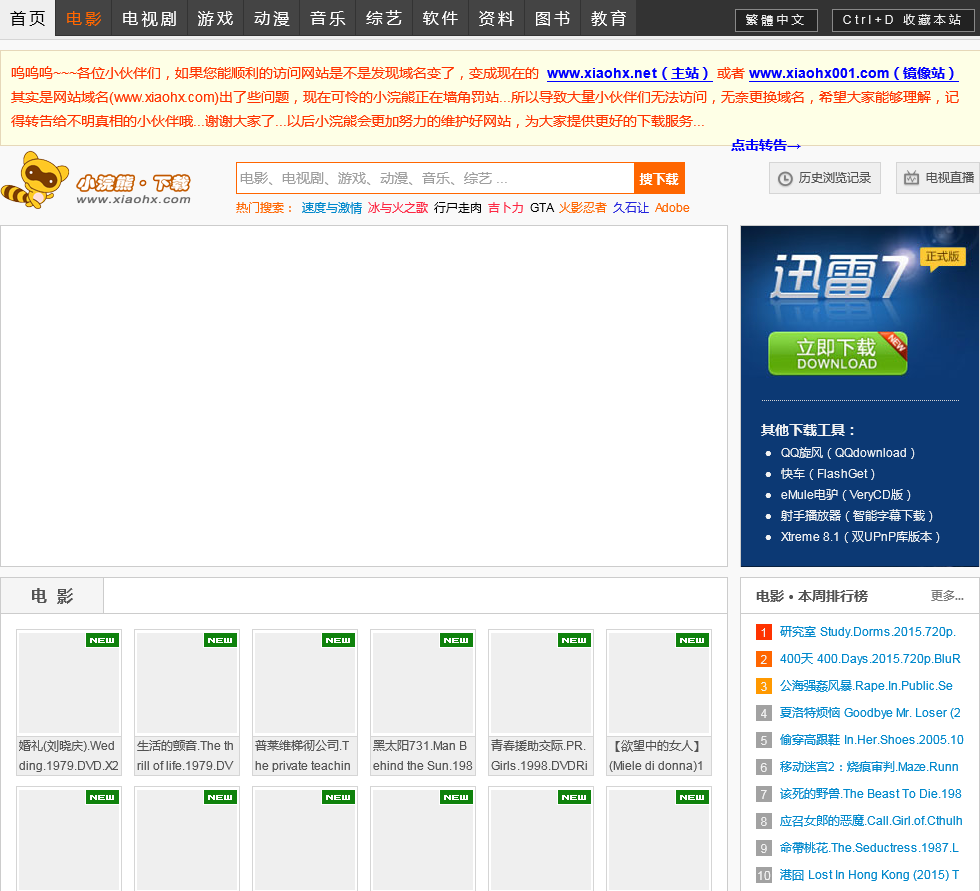This screenshot has height=891, width=980.
Task: Go to the 首页 home tab
Action: (28, 18)
